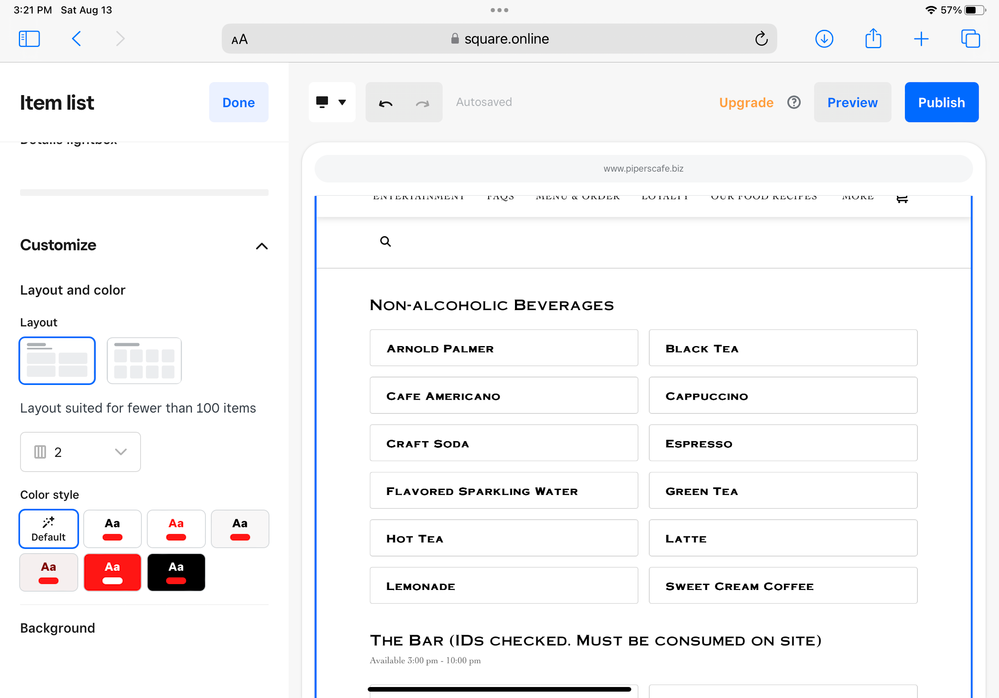Click the search magnifier on site preview

[x=386, y=242]
